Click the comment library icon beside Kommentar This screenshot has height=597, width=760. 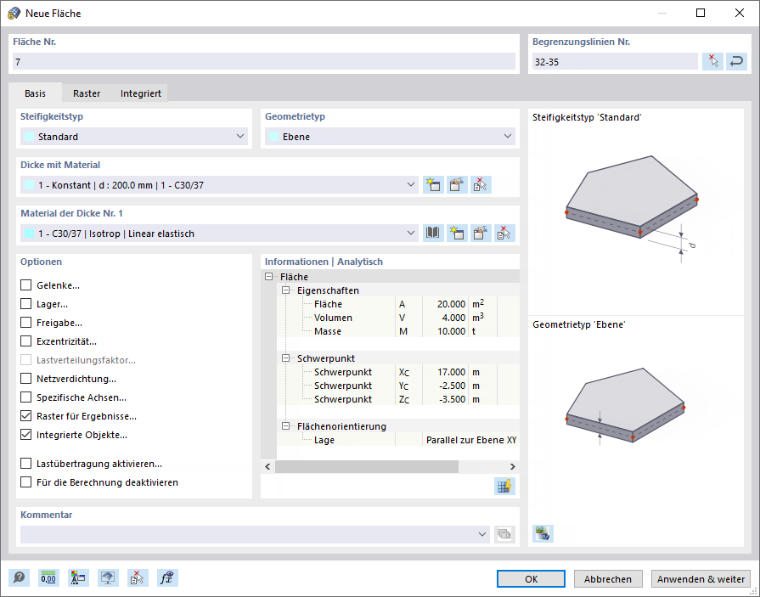(504, 534)
